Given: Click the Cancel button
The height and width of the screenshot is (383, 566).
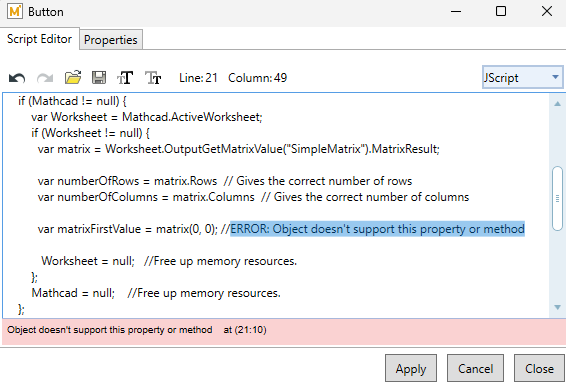Looking at the screenshot, I should click(x=475, y=369).
